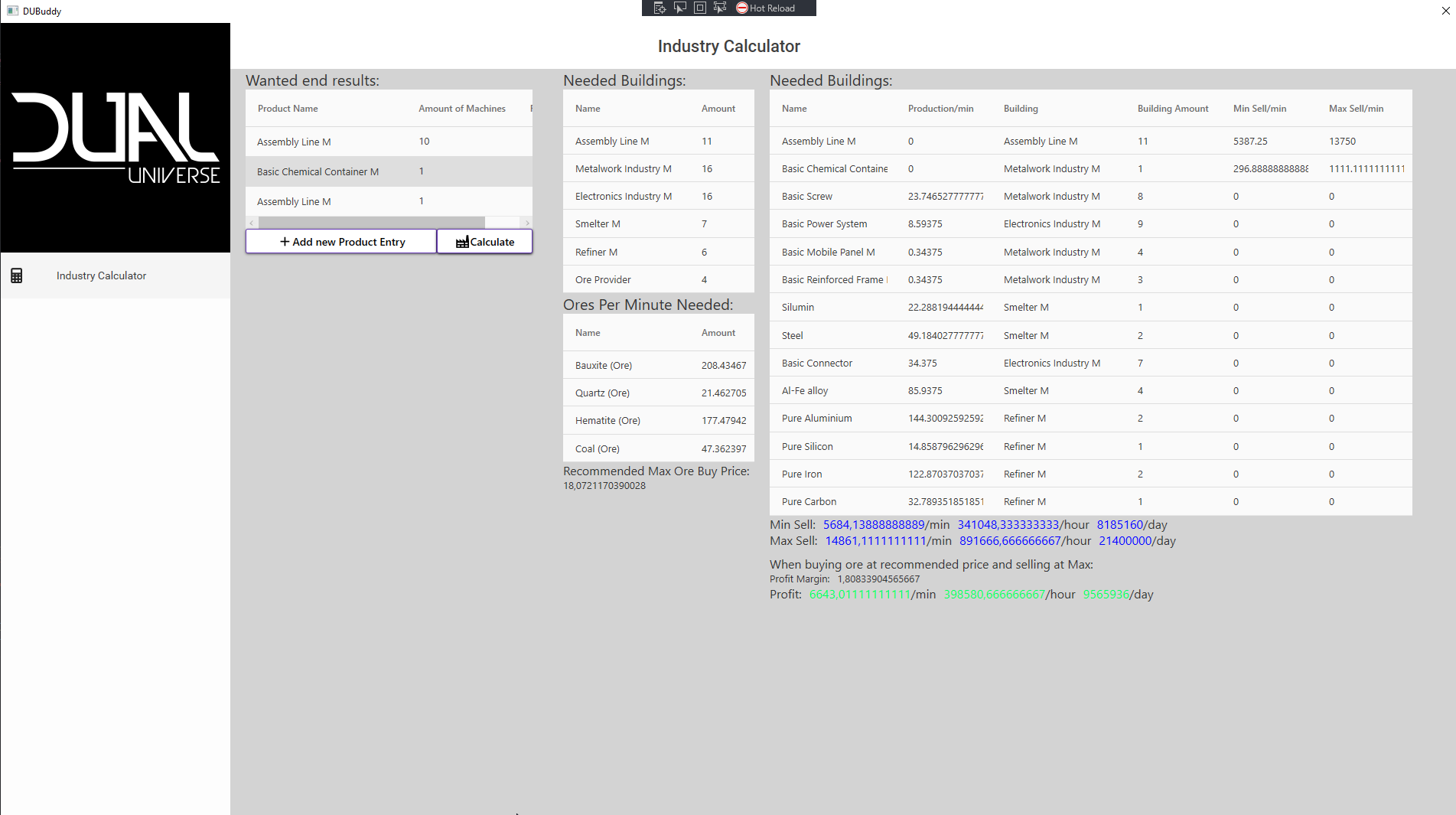Viewport: 1456px width, 815px height.
Task: Open the Industry Calculator menu item
Action: point(115,275)
